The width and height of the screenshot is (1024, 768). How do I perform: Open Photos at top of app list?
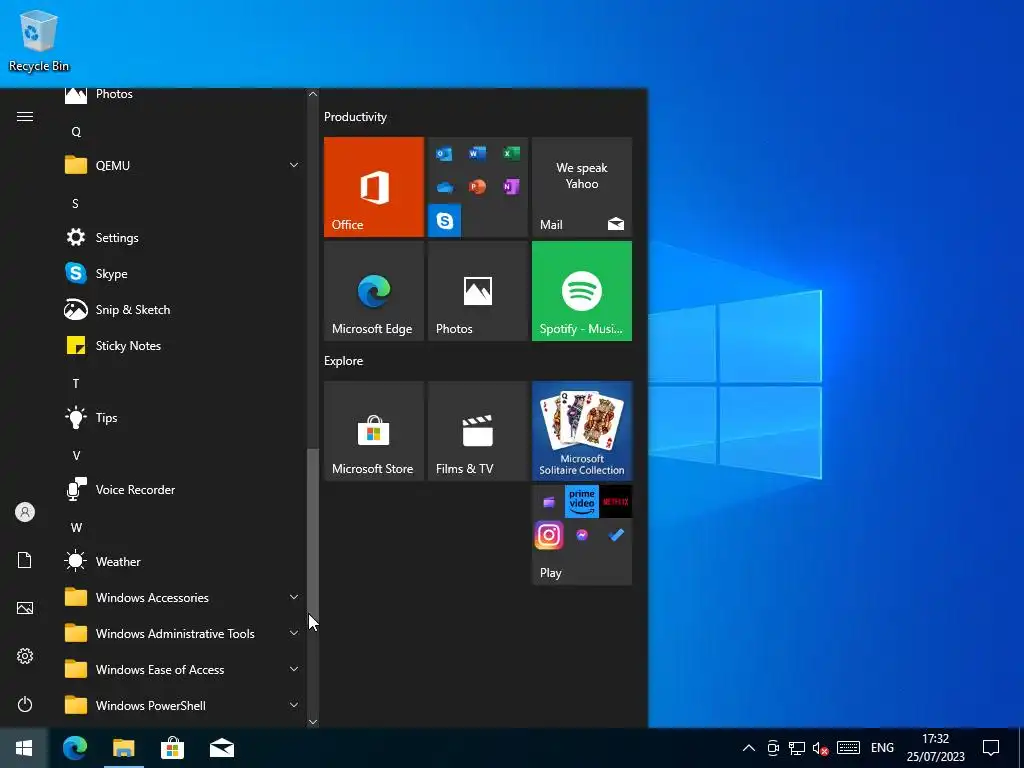coord(183,95)
